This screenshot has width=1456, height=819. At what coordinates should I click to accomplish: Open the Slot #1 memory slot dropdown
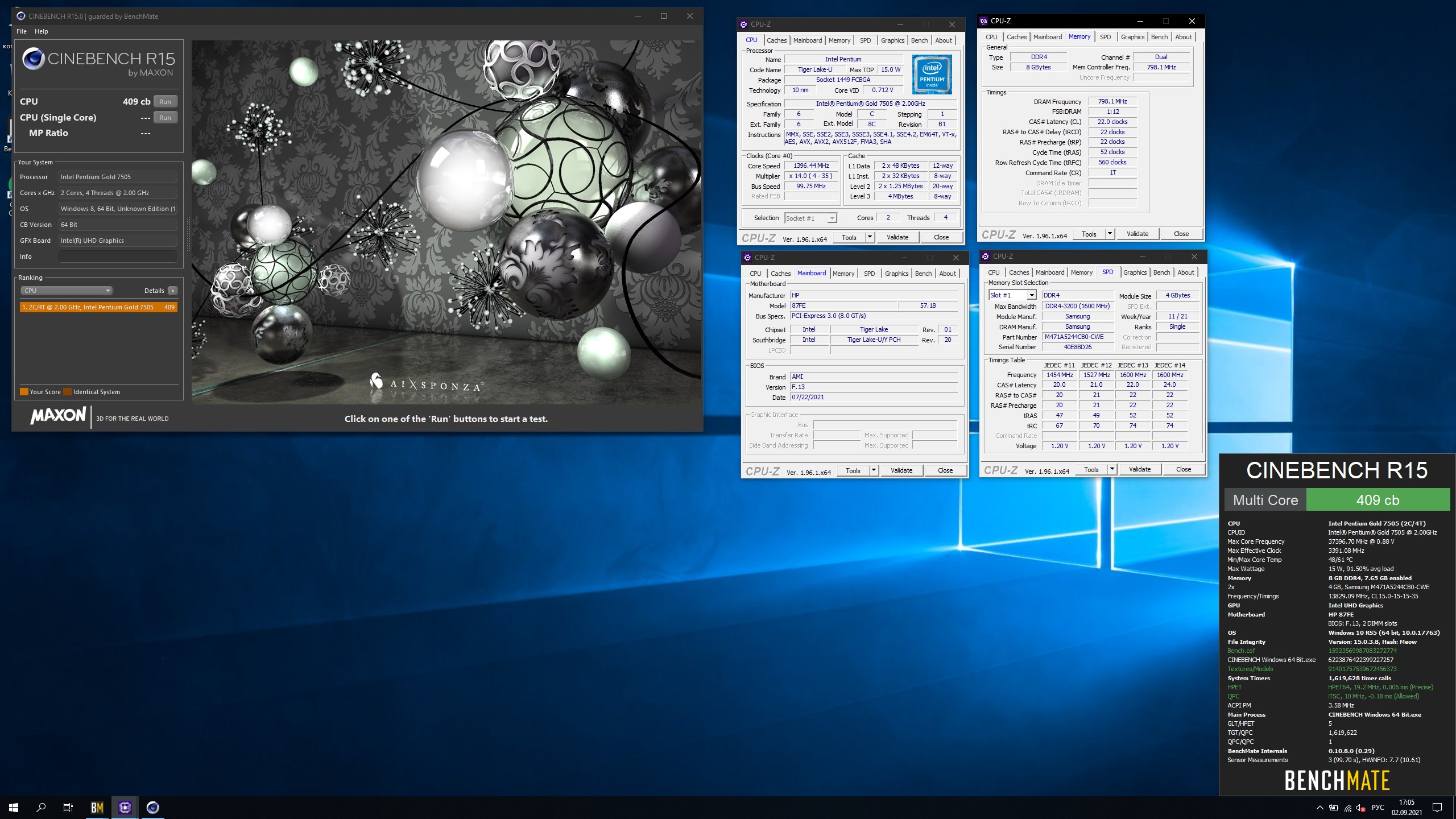[1012, 295]
